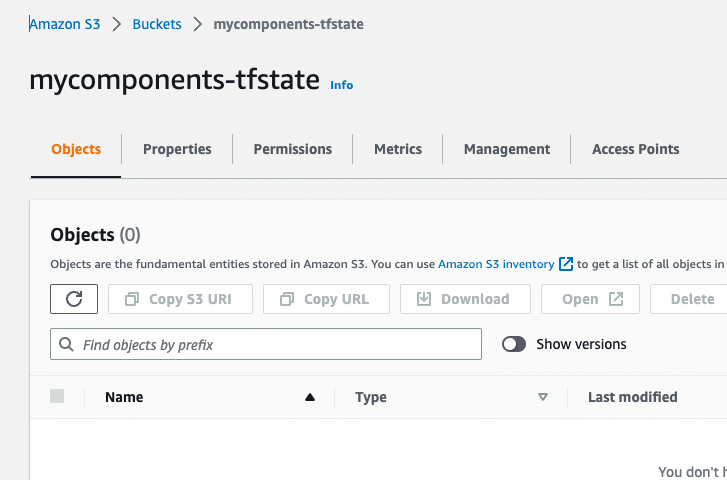The height and width of the screenshot is (480, 727).
Task: Open the Amazon S3 inventory link
Action: coord(496,264)
